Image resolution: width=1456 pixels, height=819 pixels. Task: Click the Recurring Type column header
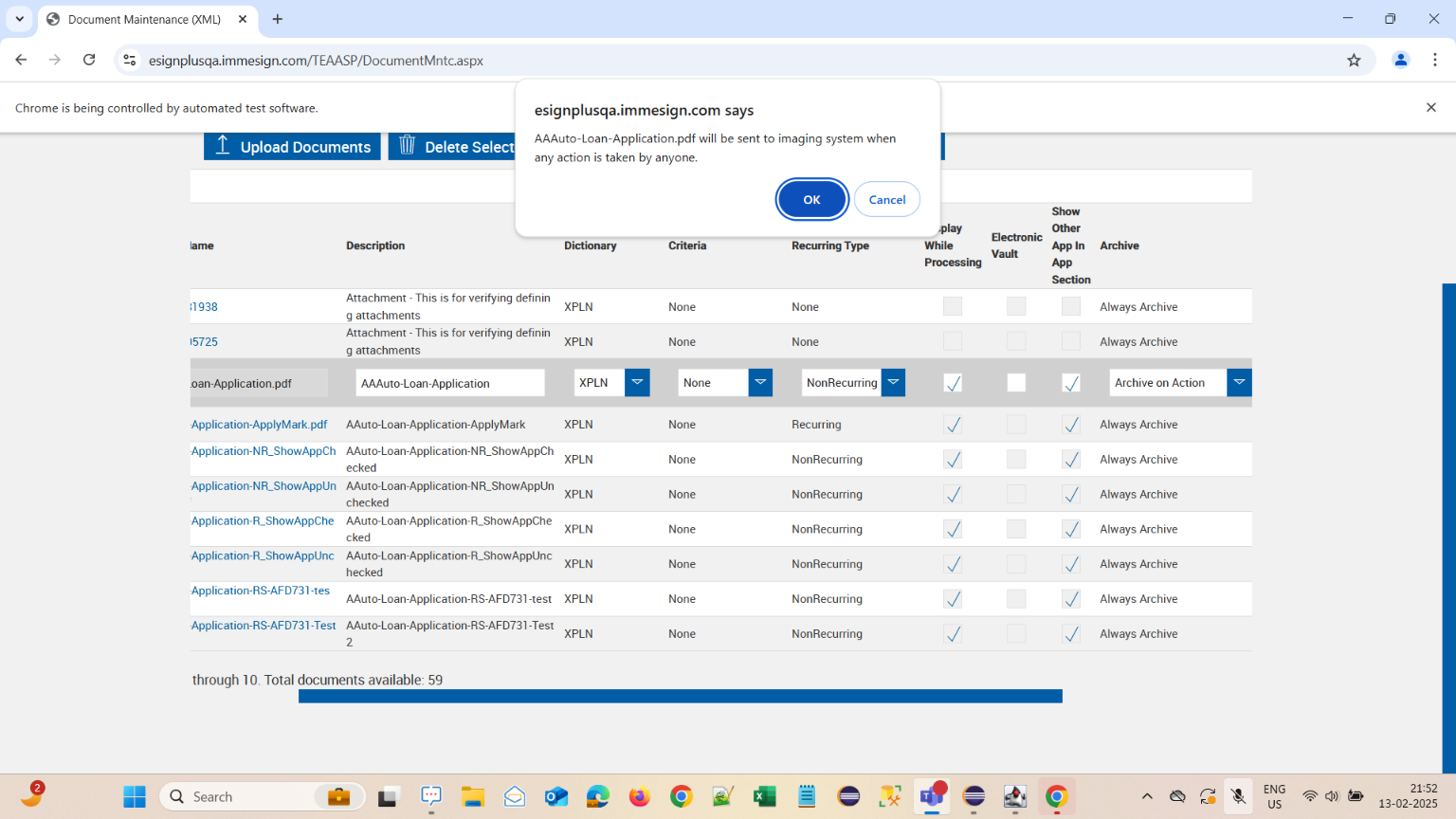pyautogui.click(x=830, y=246)
